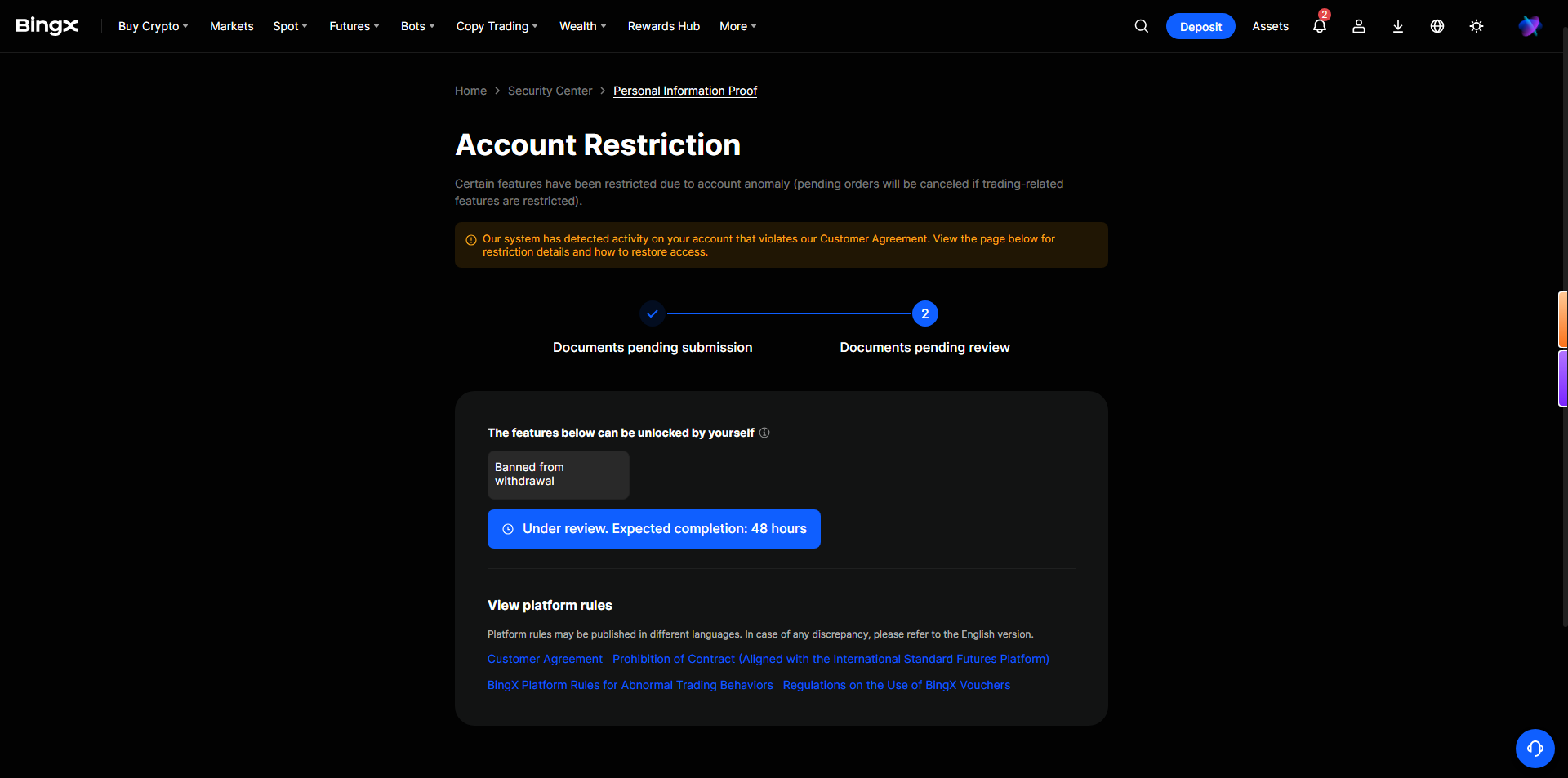Screen dimensions: 1568x778
Task: Expand the Wealth dropdown menu
Action: pos(583,26)
